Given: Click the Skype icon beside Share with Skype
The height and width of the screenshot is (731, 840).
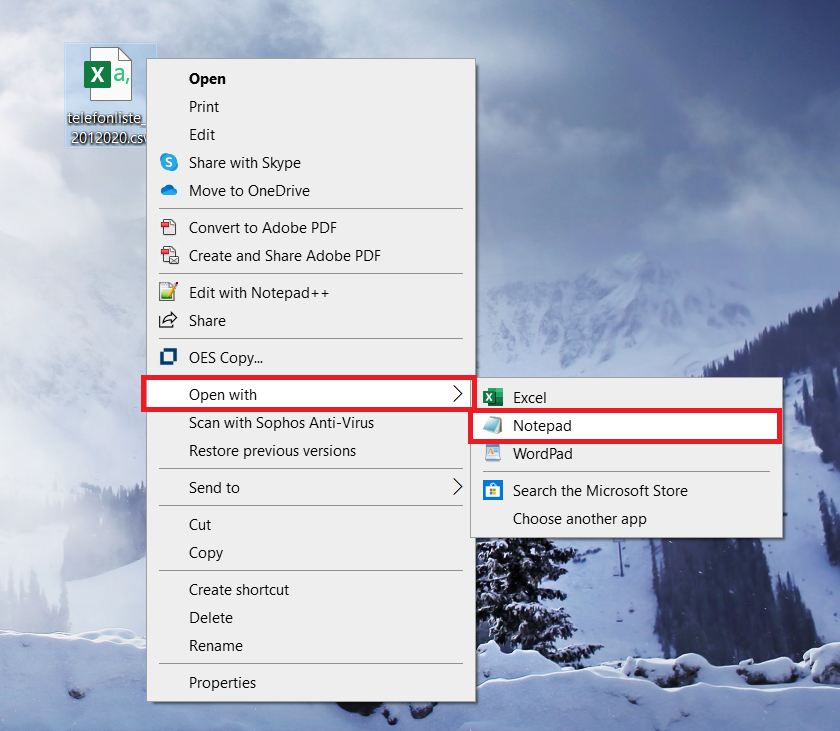Looking at the screenshot, I should pos(169,162).
